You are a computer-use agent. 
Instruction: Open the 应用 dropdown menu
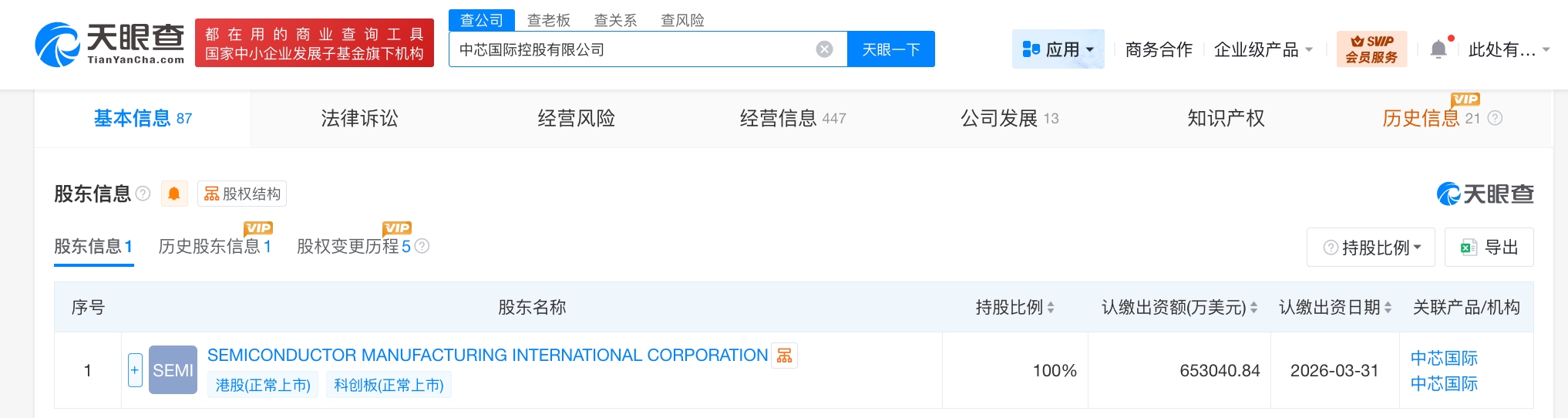pos(1058,49)
